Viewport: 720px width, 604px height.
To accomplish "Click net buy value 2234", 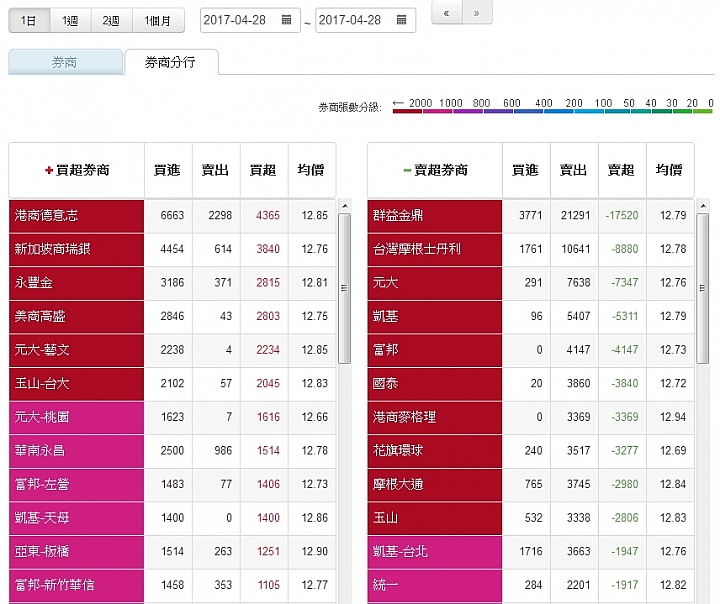I will click(268, 350).
